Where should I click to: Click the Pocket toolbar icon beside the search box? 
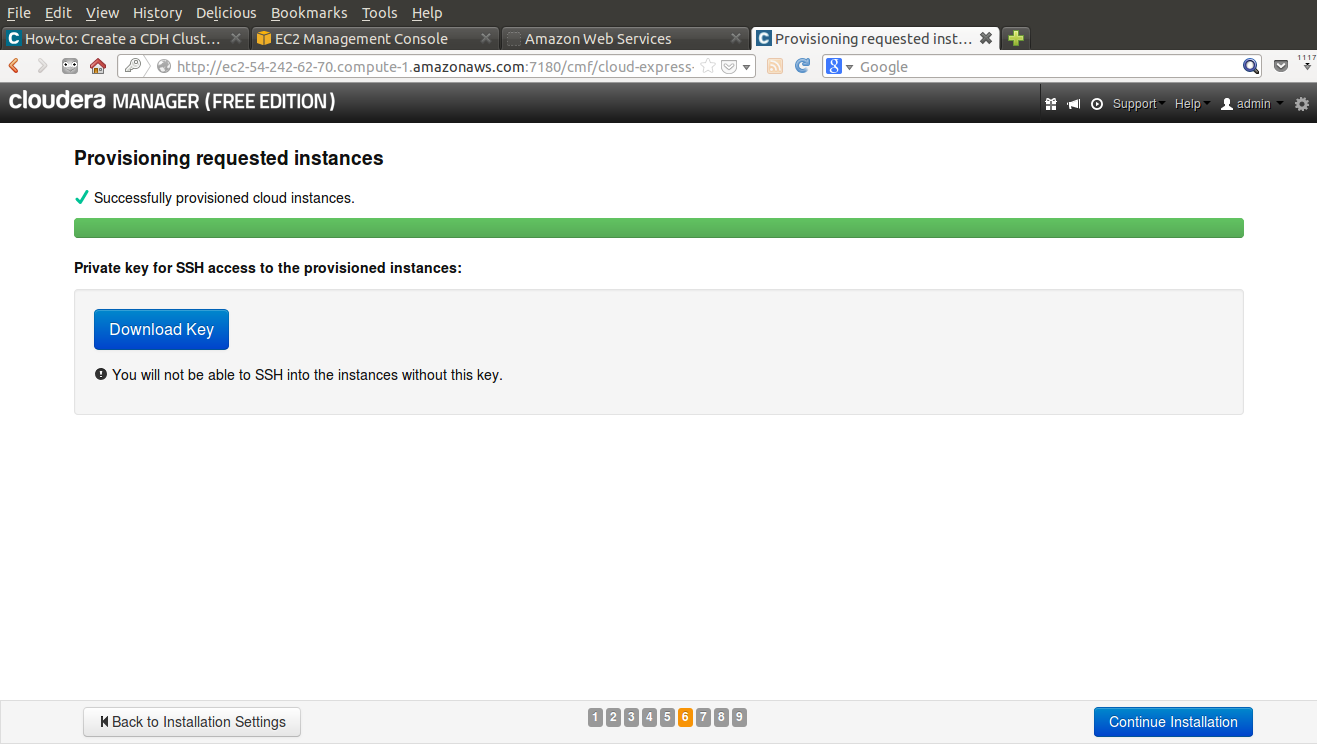coord(1281,66)
